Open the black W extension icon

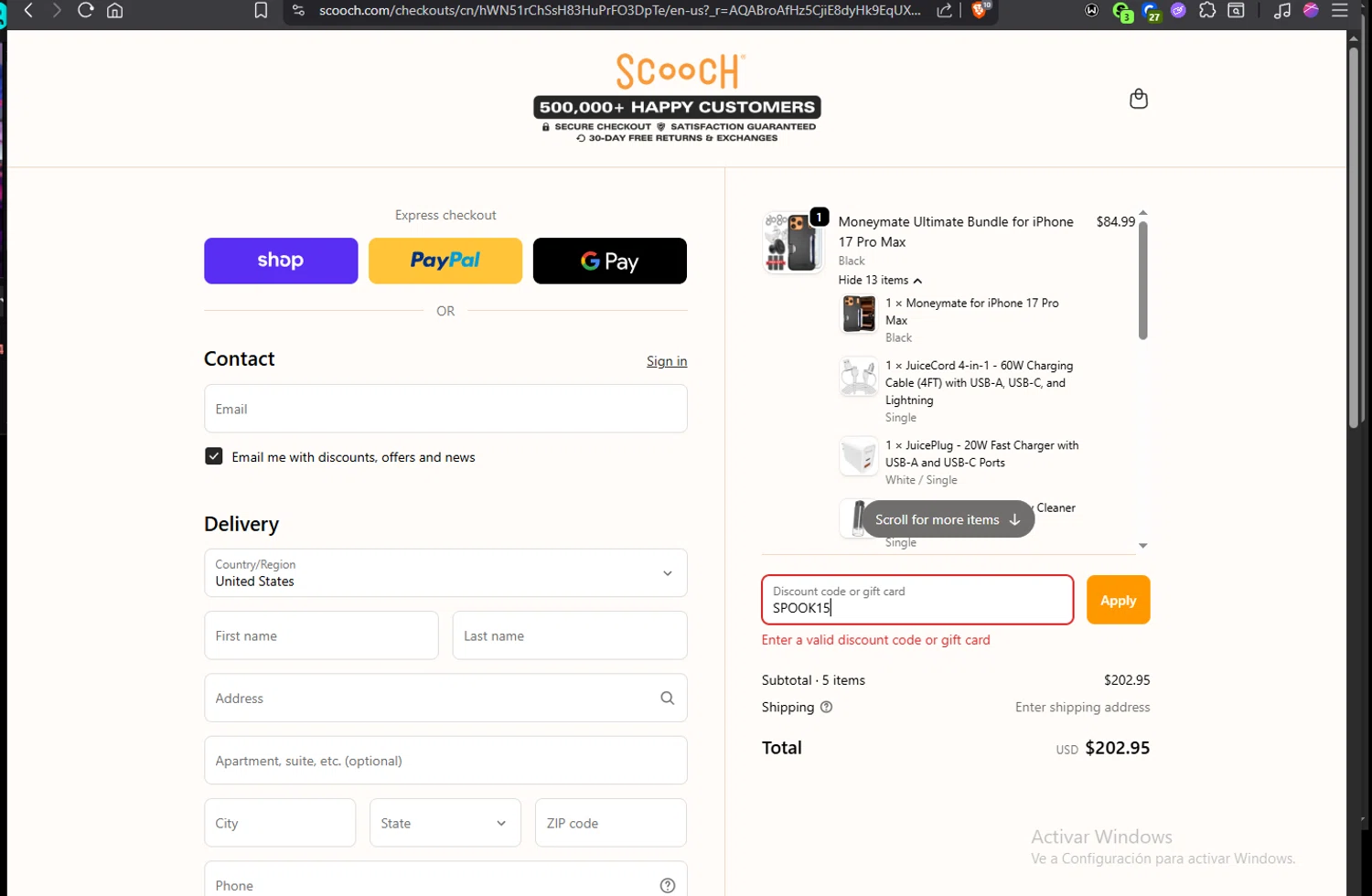pos(1092,10)
